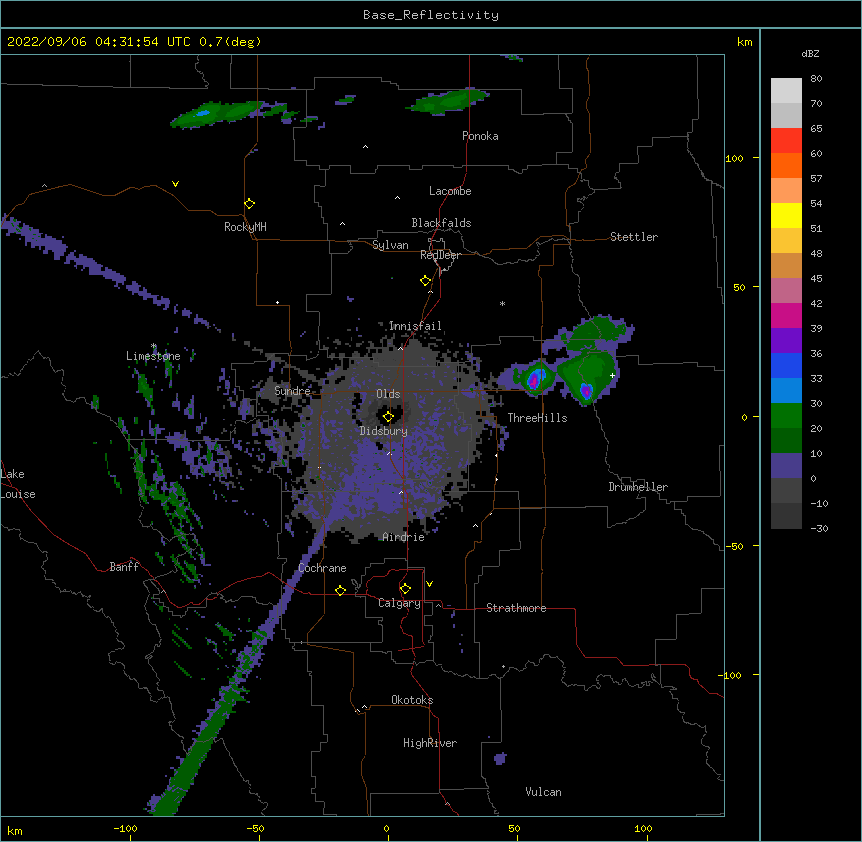Click the Limestone label
Image resolution: width=862 pixels, height=842 pixels.
point(153,356)
